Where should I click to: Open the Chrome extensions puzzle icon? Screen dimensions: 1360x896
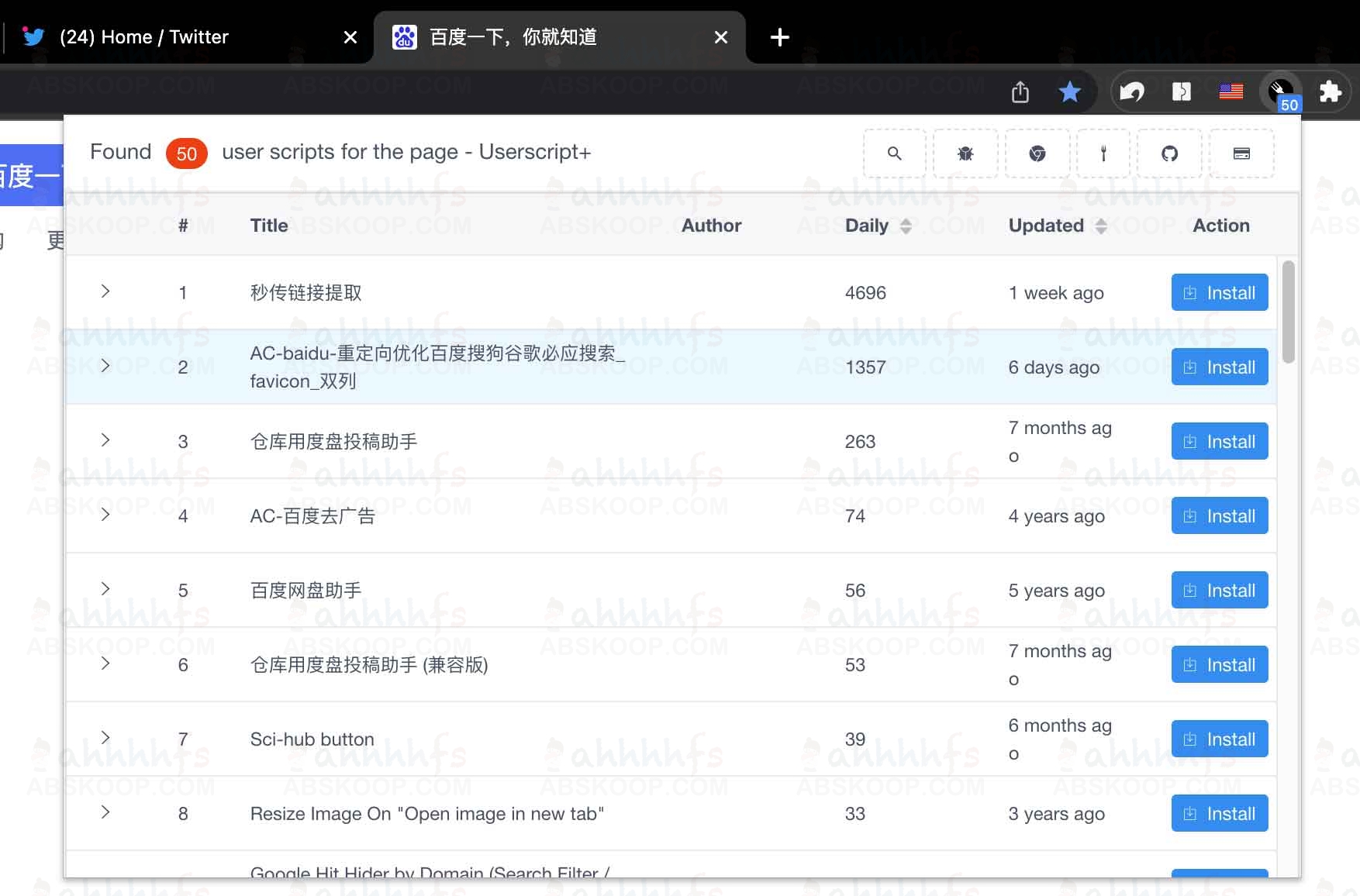click(1330, 91)
